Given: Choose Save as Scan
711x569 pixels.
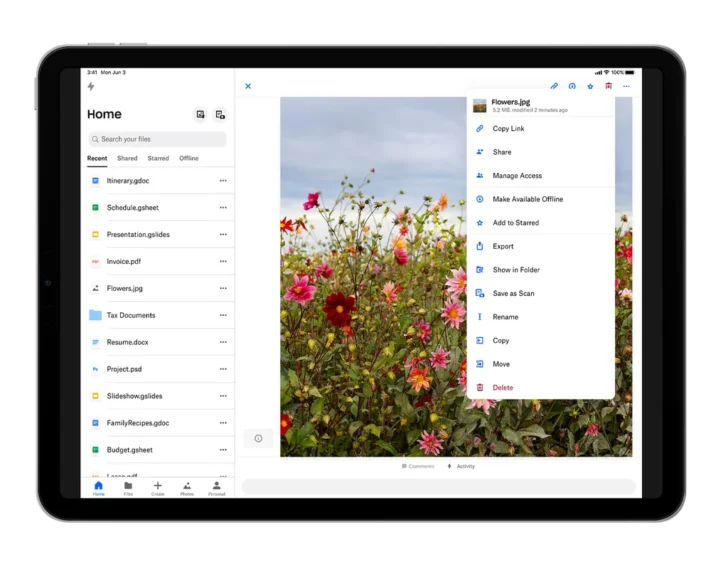Looking at the screenshot, I should (541, 293).
